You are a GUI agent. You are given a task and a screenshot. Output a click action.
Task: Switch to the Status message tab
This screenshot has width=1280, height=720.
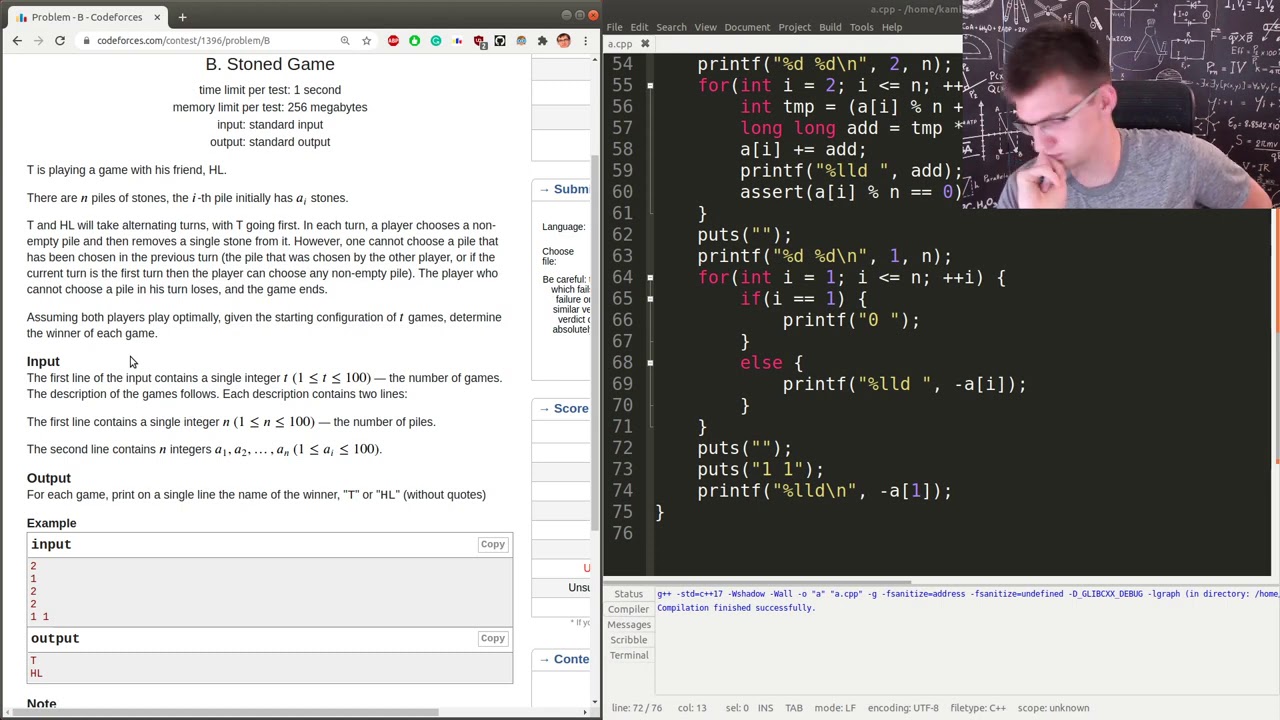629,594
